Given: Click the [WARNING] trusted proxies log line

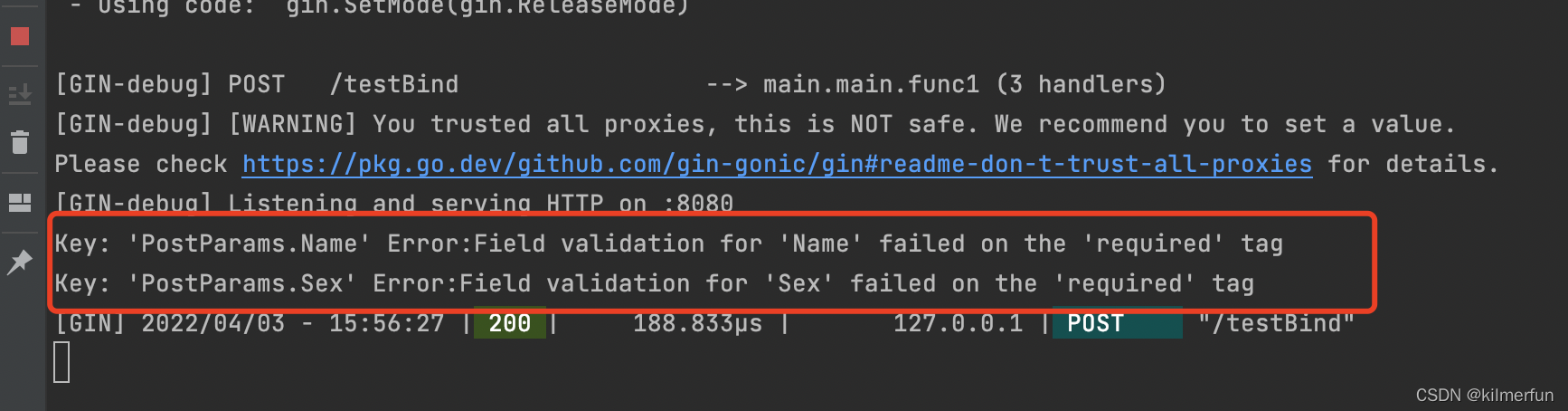Looking at the screenshot, I should [755, 124].
